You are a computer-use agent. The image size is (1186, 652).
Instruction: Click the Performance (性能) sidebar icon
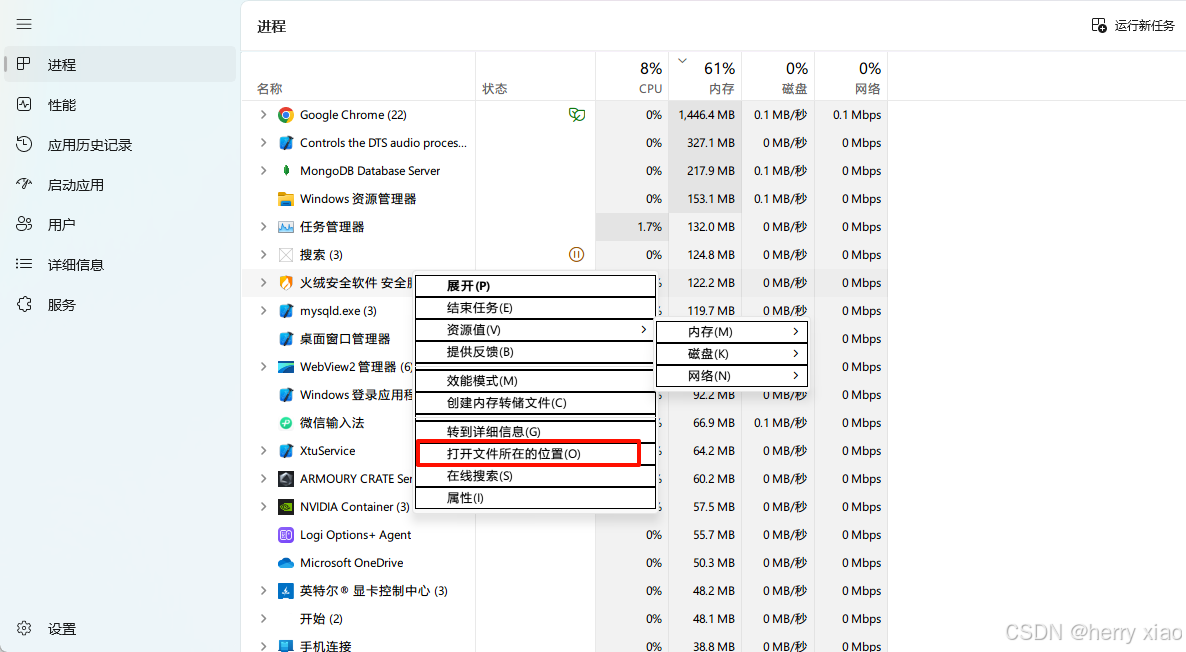[24, 104]
